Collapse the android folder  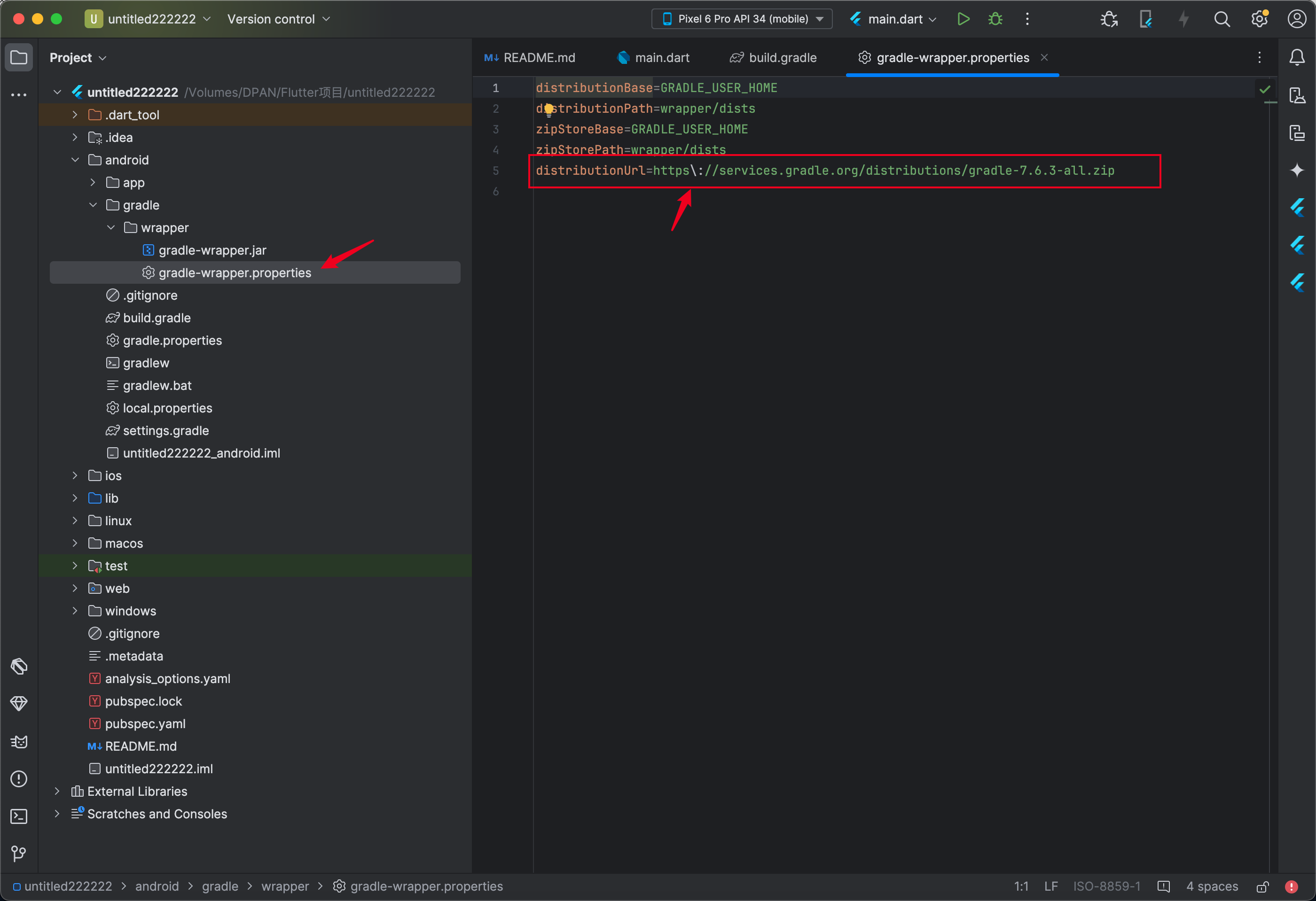[75, 160]
